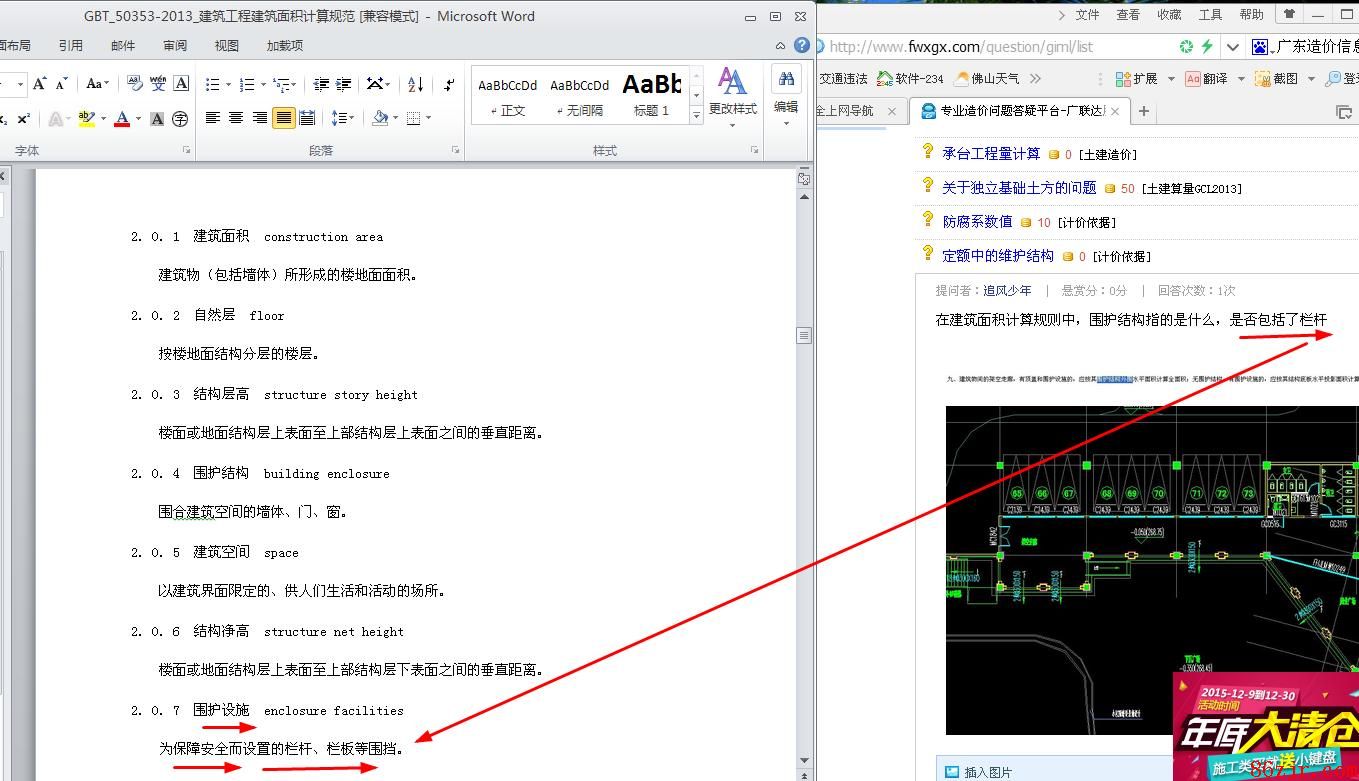
Task: Open the 审阅 ribbon tab
Action: click(x=175, y=45)
